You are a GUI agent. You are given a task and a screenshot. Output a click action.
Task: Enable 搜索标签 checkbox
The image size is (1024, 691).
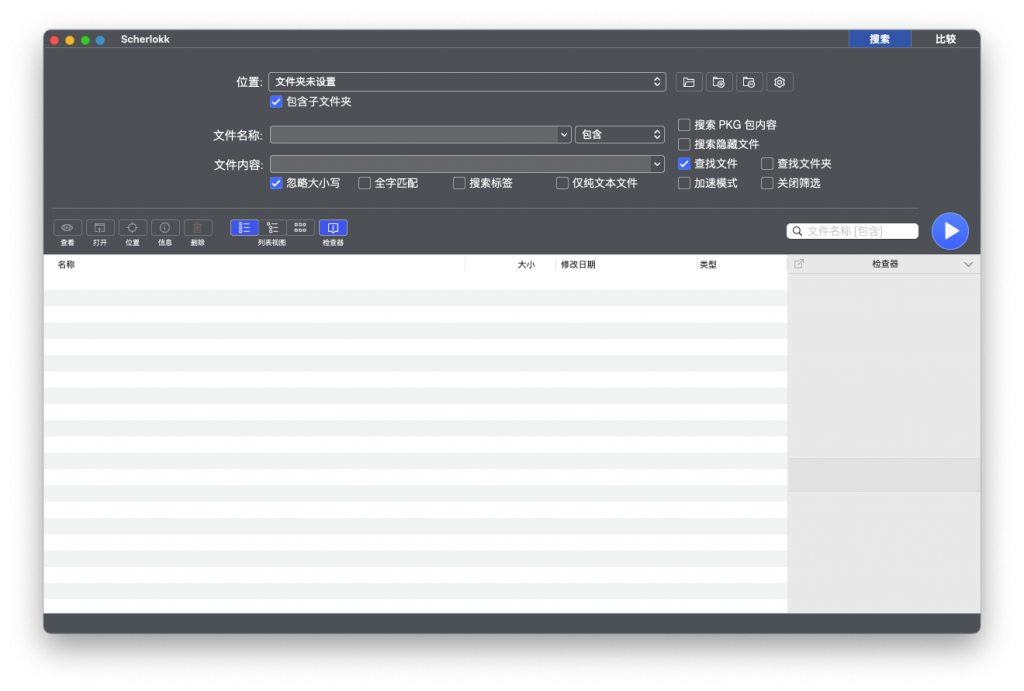[x=459, y=184]
